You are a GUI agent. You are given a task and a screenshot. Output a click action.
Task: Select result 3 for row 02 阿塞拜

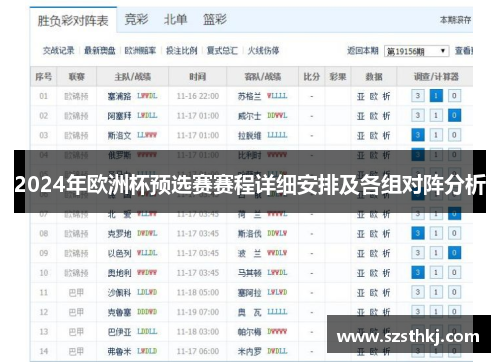coord(418,116)
